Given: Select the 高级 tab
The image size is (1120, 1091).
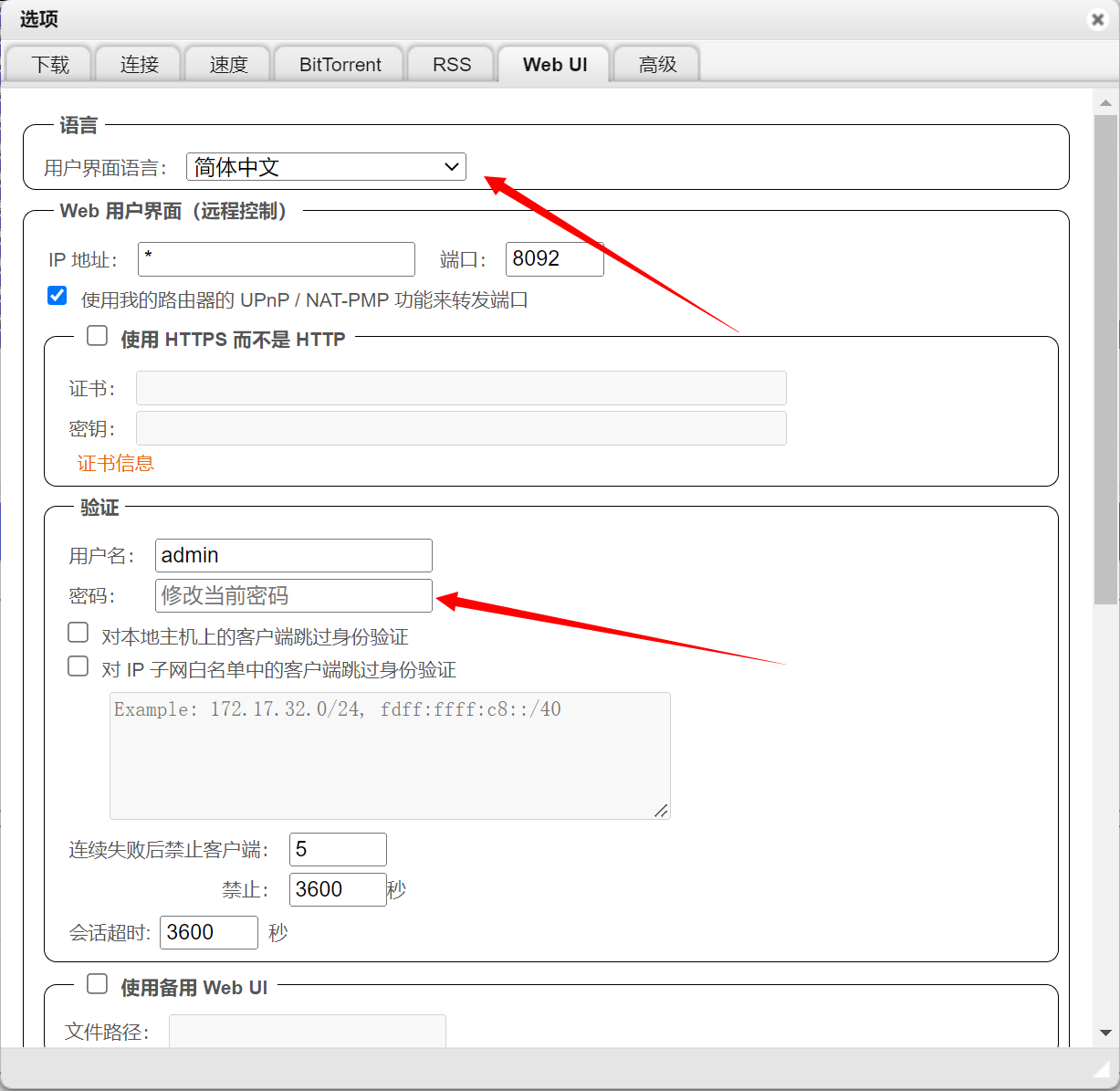Looking at the screenshot, I should coord(657,65).
